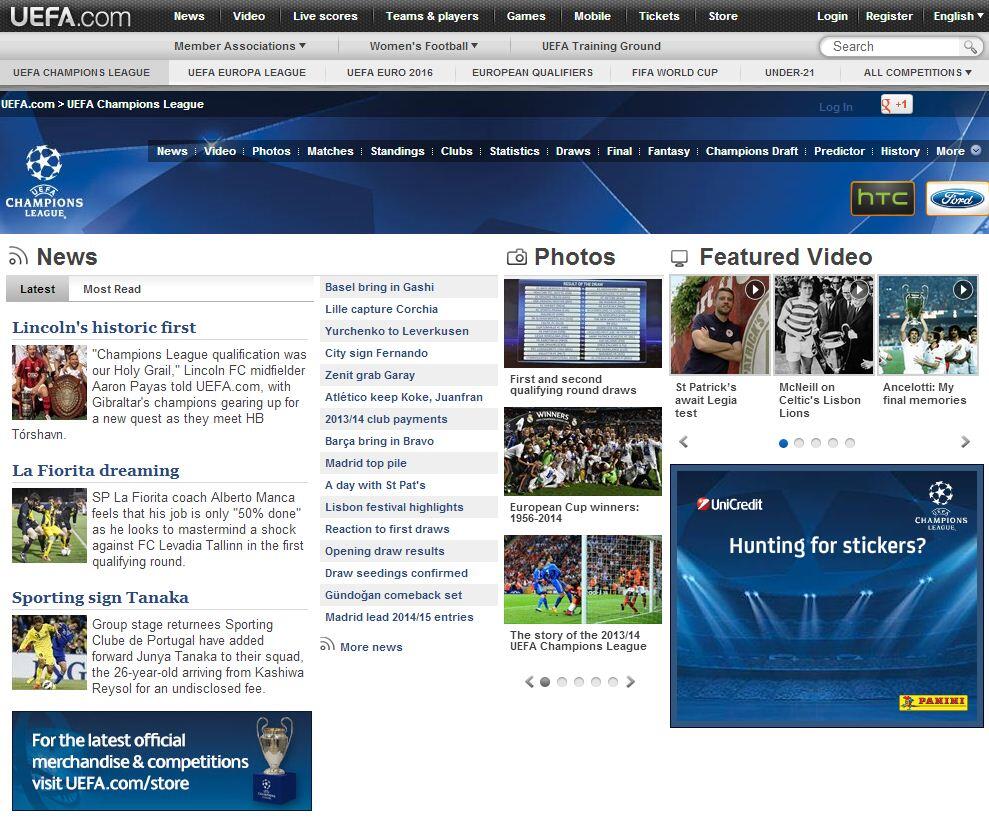Select first featured video page dot
This screenshot has width=989, height=823.
tap(783, 443)
